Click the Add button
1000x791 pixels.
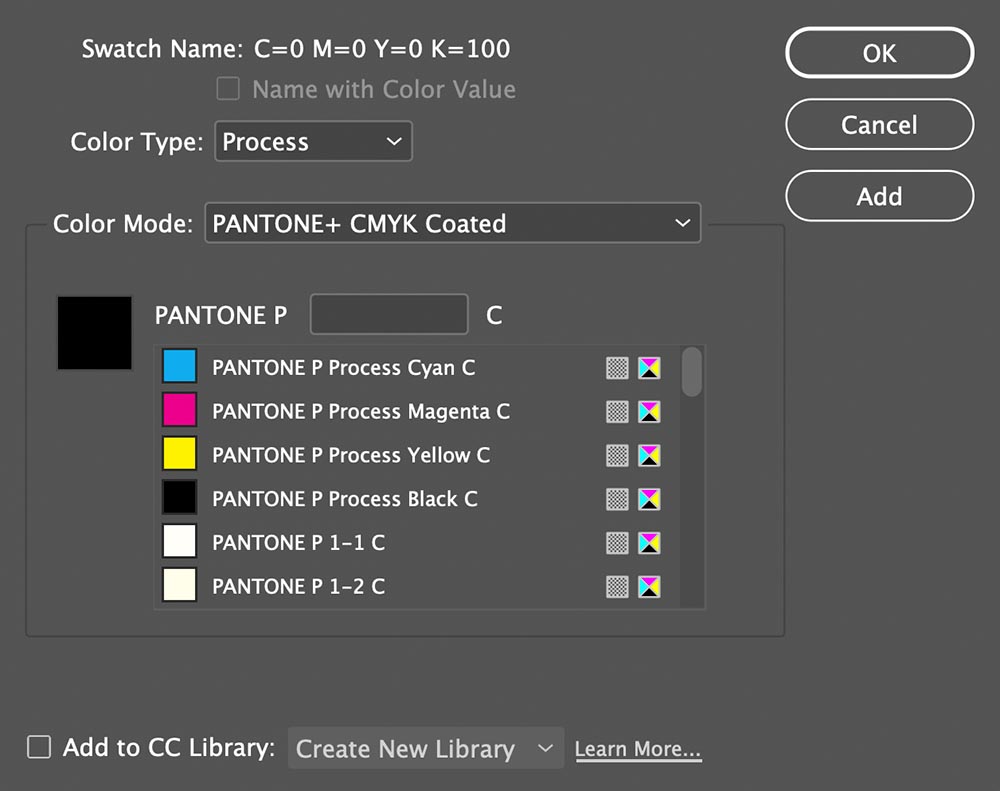879,196
